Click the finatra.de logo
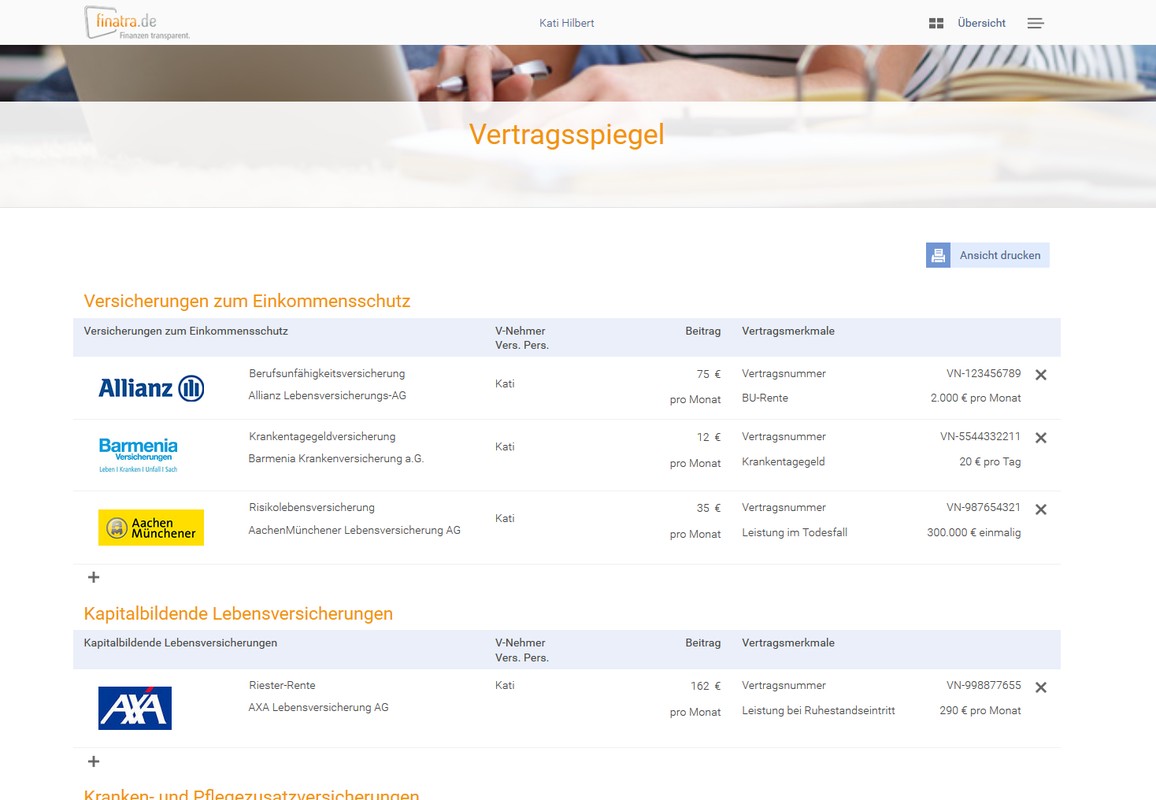The width and height of the screenshot is (1156, 800). click(x=137, y=22)
